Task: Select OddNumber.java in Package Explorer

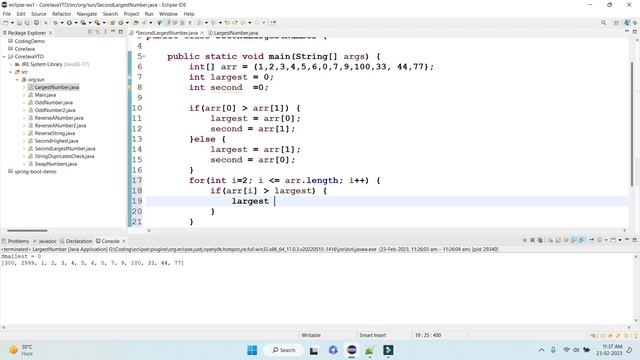Action: [x=50, y=103]
